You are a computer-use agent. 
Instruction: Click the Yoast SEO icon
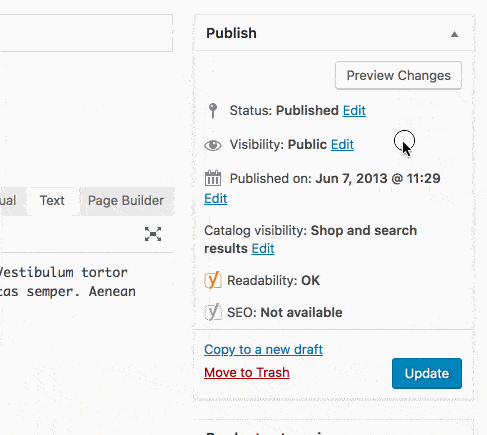213,312
